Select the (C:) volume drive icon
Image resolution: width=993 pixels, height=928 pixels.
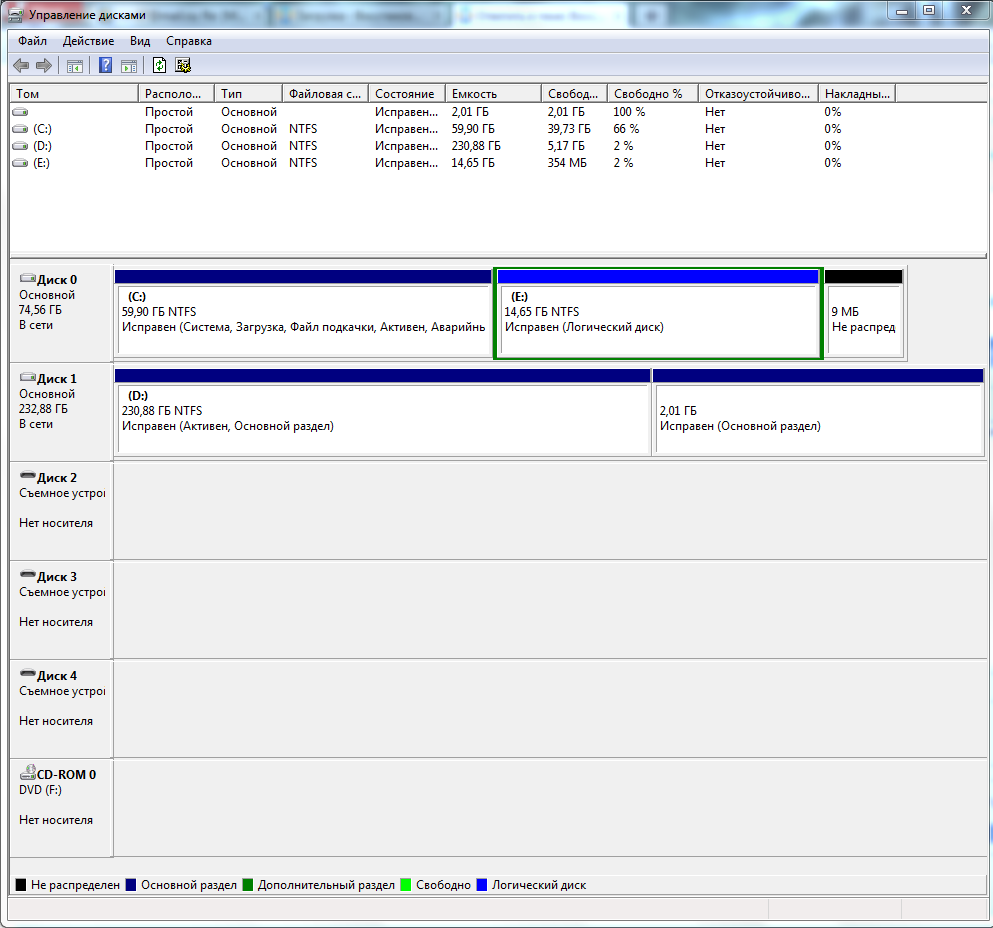point(20,129)
